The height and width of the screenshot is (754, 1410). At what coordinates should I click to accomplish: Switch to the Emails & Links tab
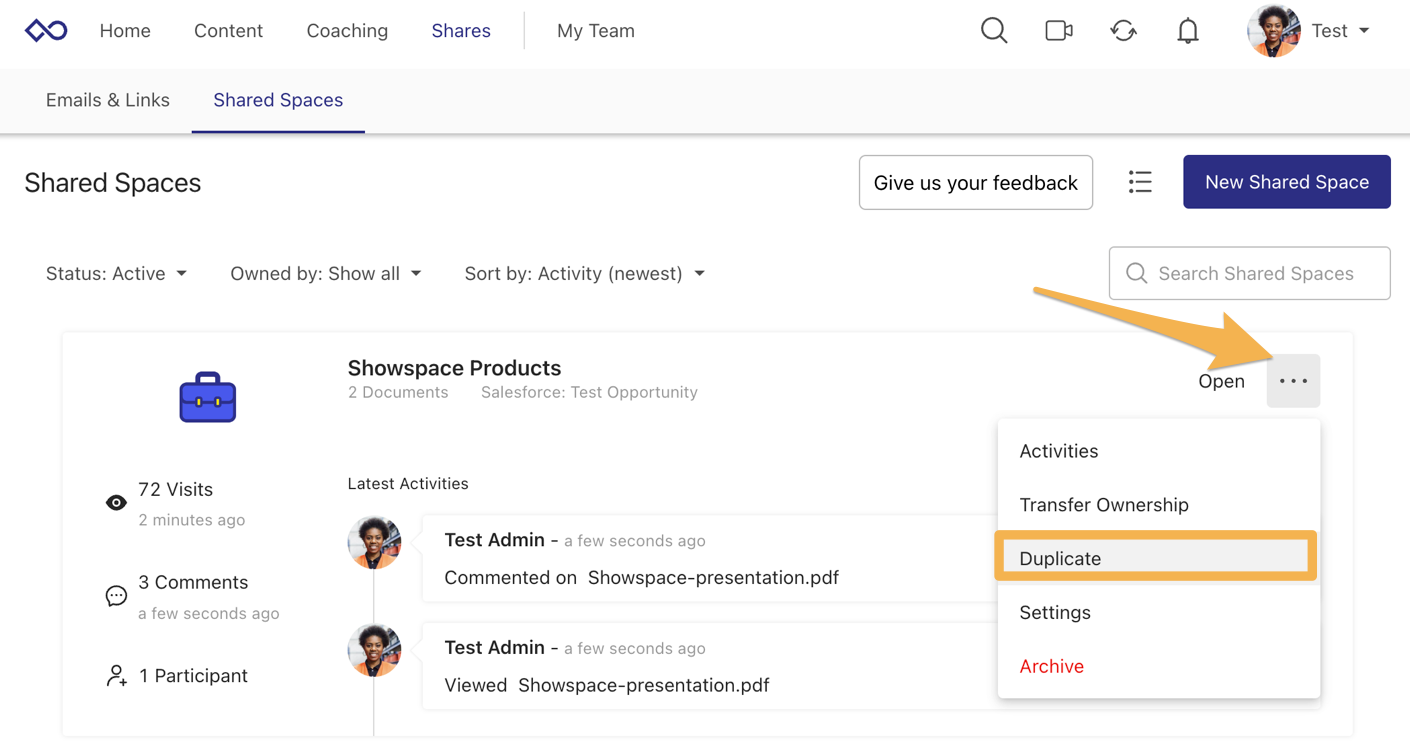(108, 100)
